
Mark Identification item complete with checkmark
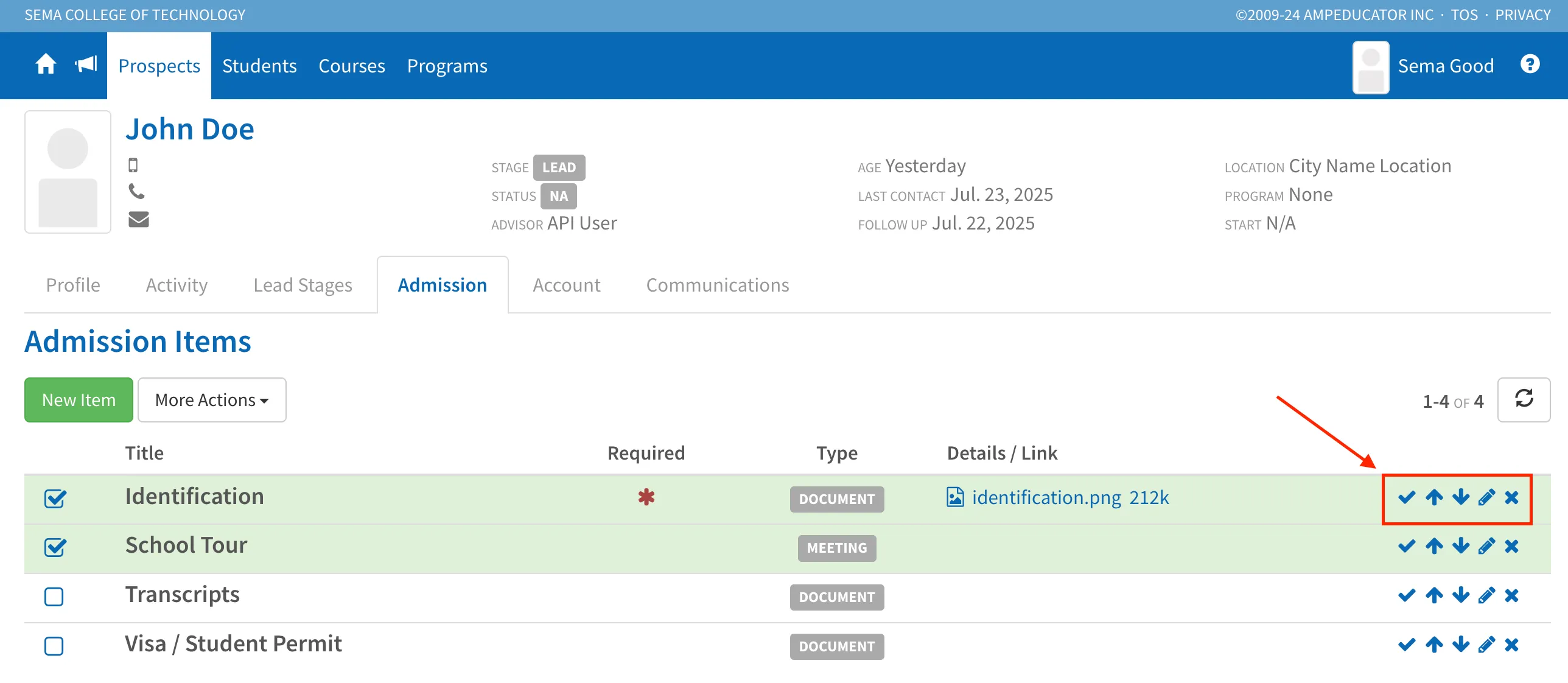[1407, 498]
